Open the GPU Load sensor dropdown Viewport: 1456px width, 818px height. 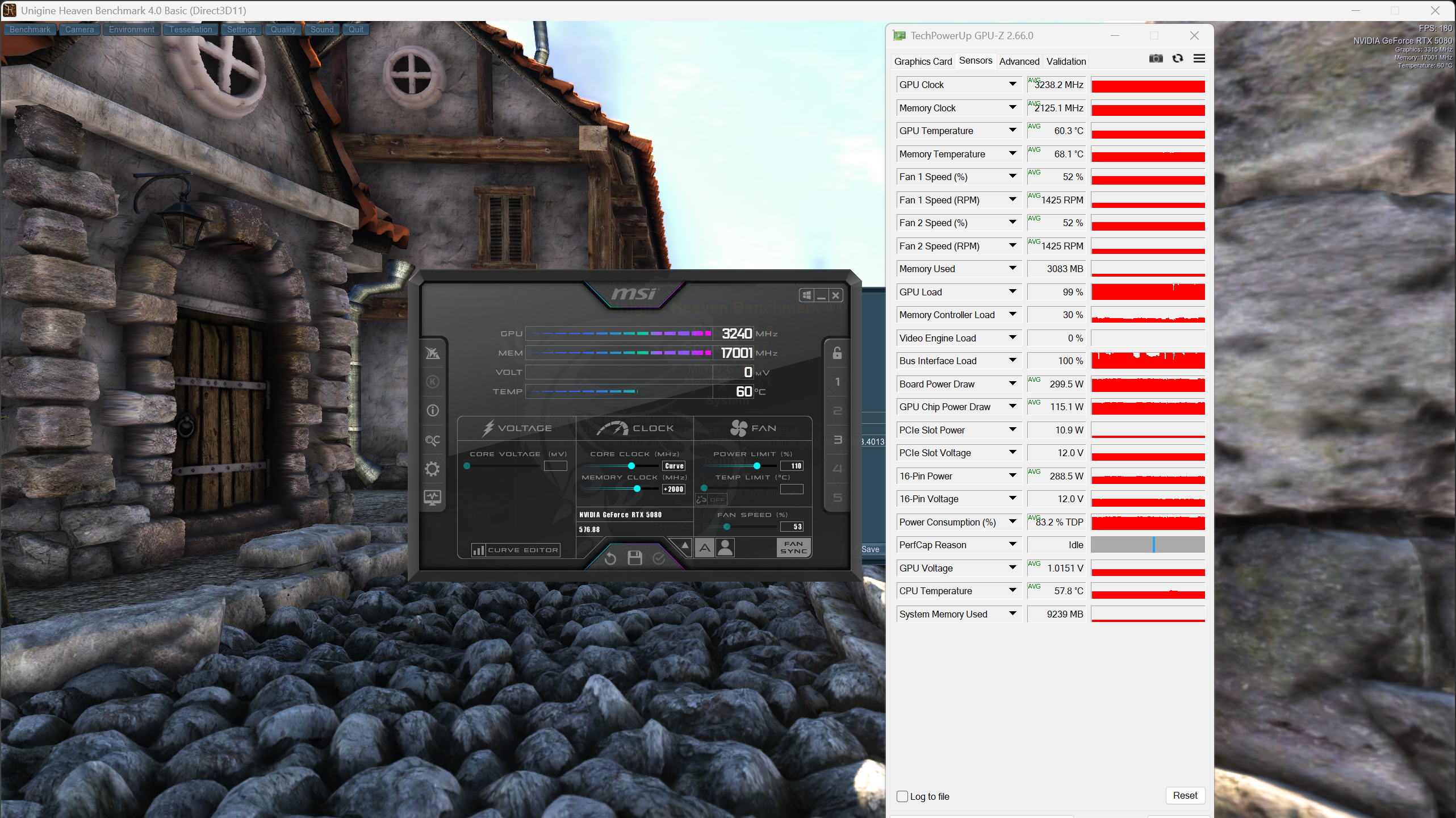[x=1012, y=292]
